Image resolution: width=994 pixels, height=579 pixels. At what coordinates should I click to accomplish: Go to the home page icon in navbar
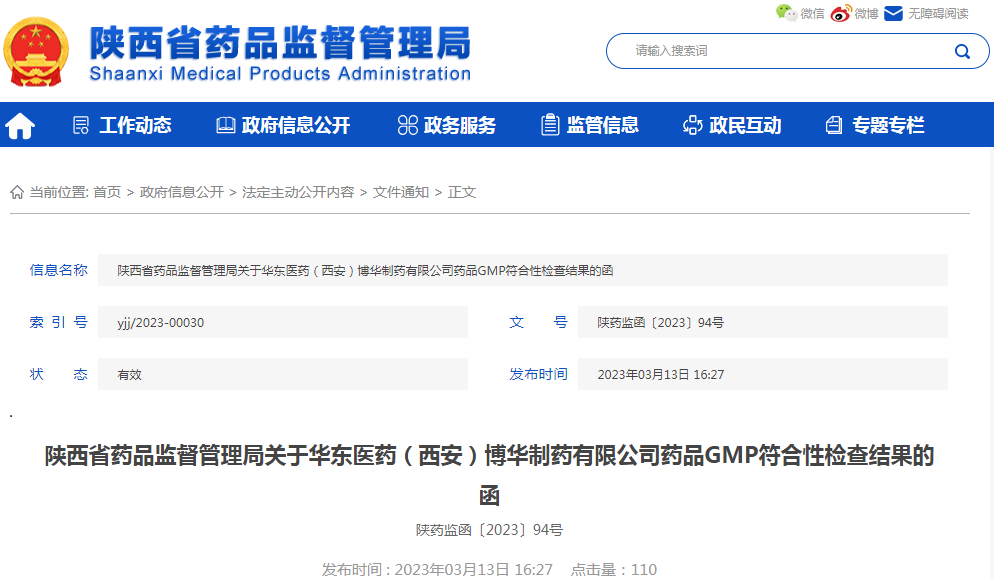pyautogui.click(x=20, y=125)
